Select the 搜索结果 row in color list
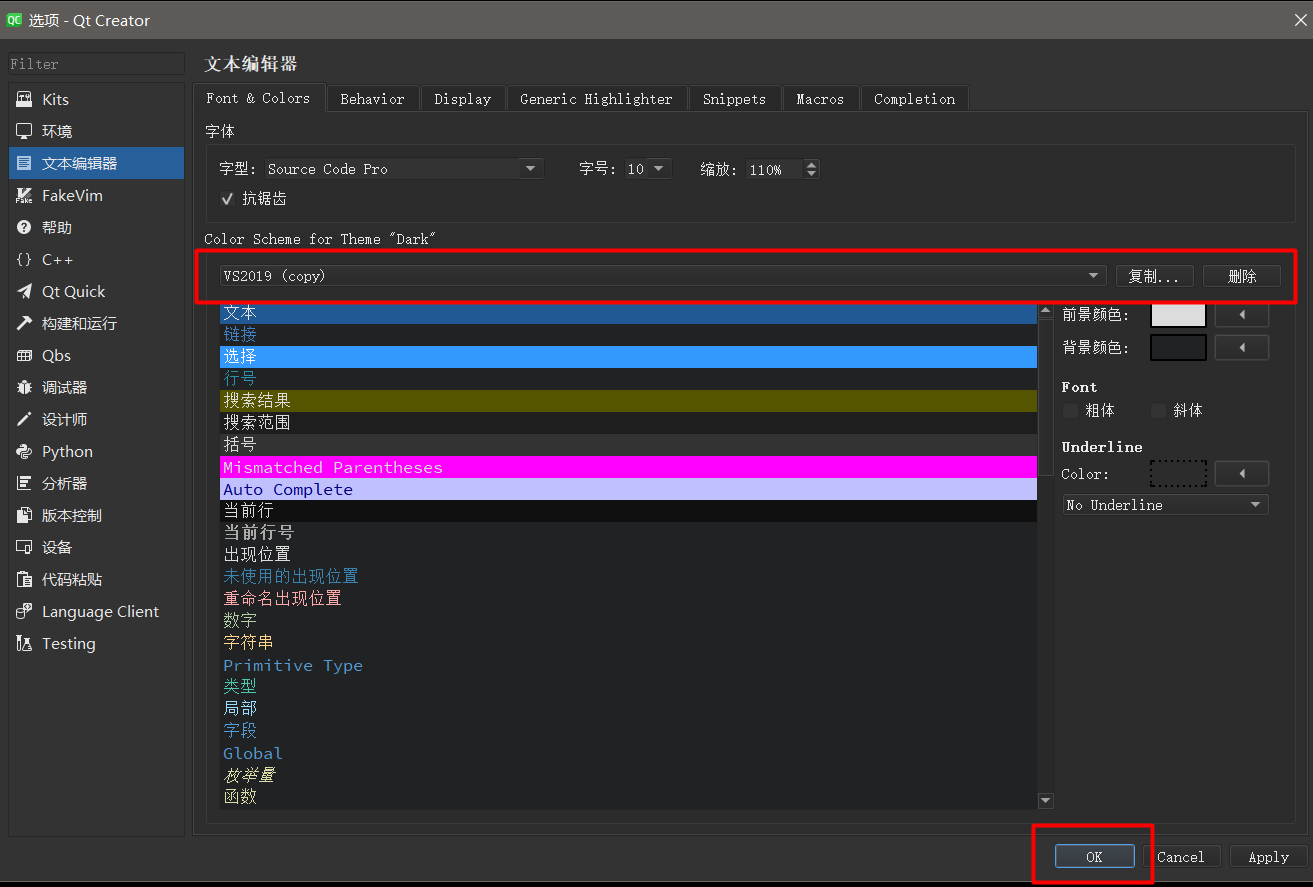The image size is (1313, 887). pyautogui.click(x=628, y=401)
